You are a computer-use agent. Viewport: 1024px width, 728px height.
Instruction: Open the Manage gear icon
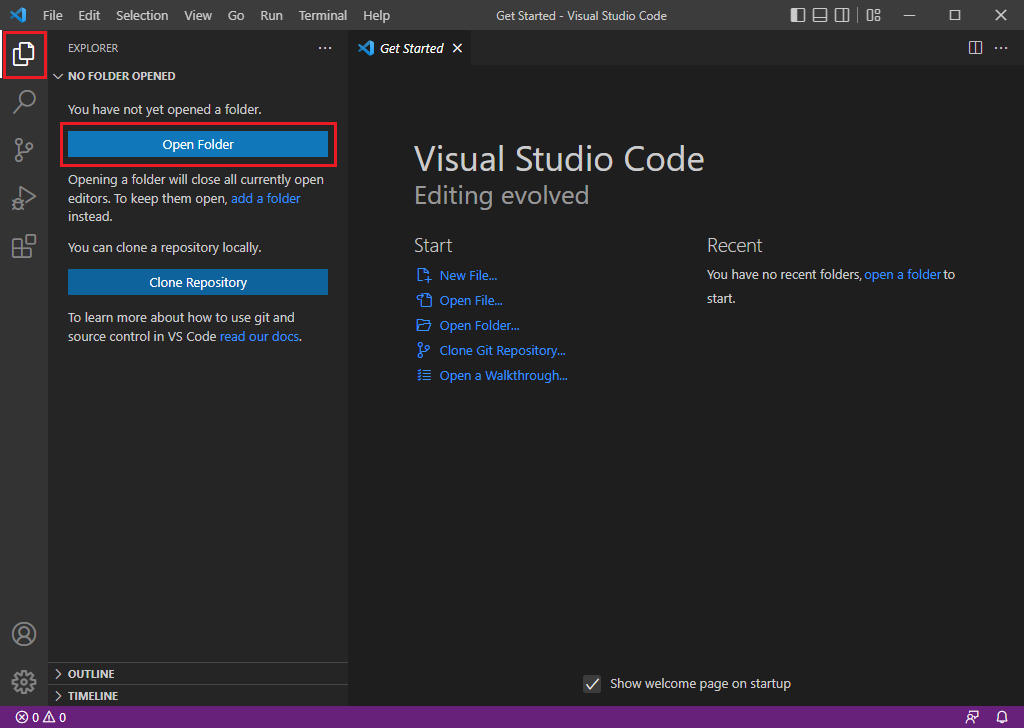(x=24, y=682)
